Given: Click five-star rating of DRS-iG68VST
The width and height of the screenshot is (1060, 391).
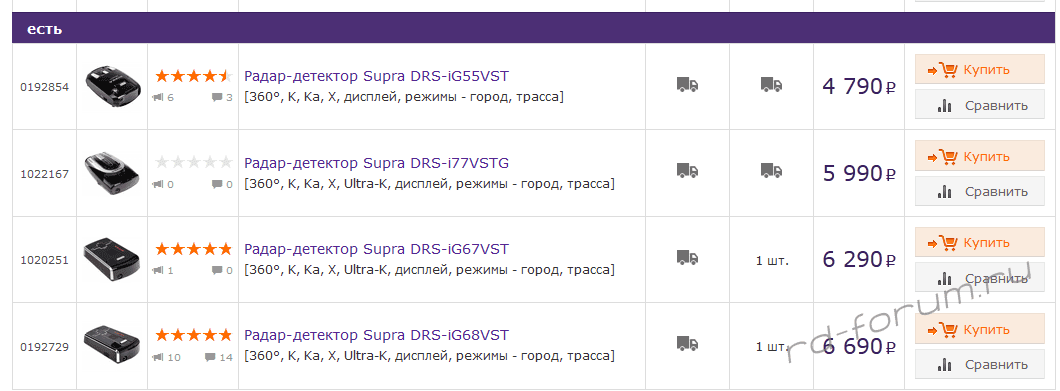Looking at the screenshot, I should coord(193,336).
